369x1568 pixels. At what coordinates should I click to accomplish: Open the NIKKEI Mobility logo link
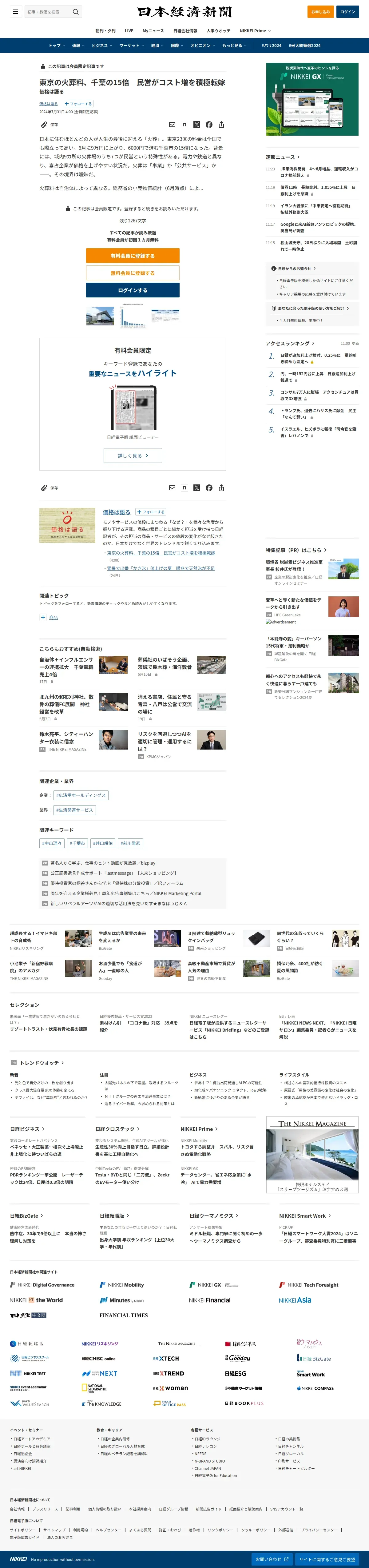click(122, 1284)
